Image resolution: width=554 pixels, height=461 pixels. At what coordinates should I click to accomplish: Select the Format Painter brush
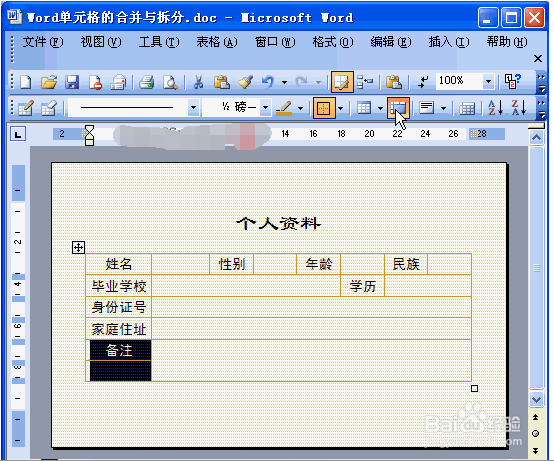click(245, 82)
